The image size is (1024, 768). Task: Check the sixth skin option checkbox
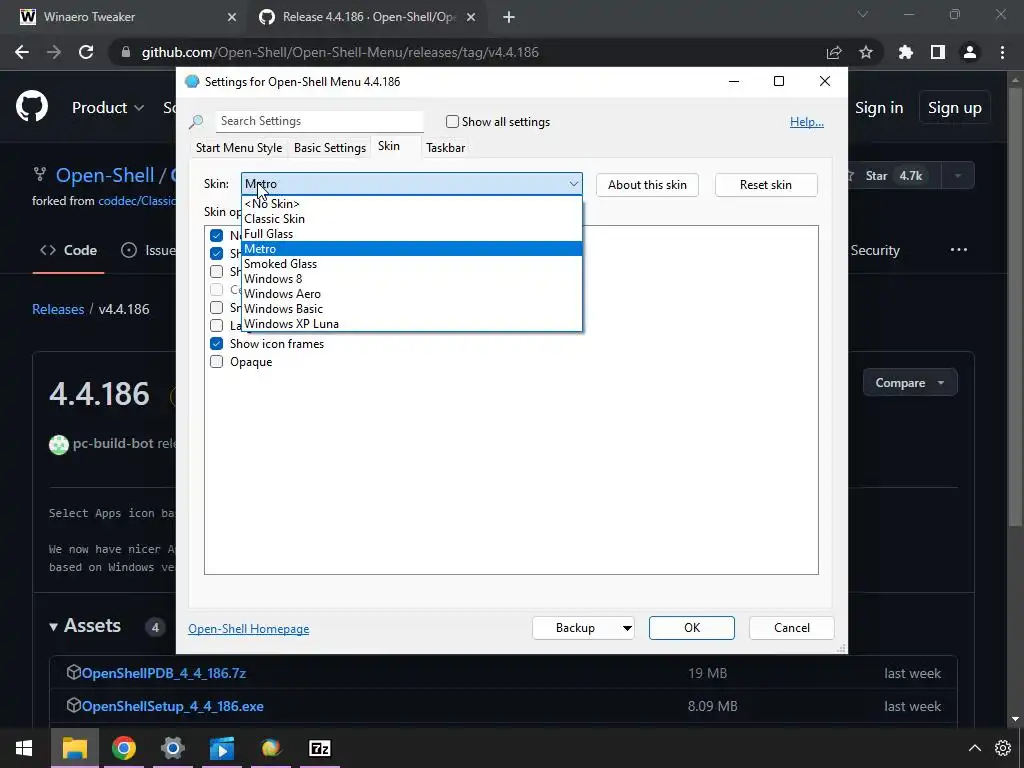tap(216, 325)
